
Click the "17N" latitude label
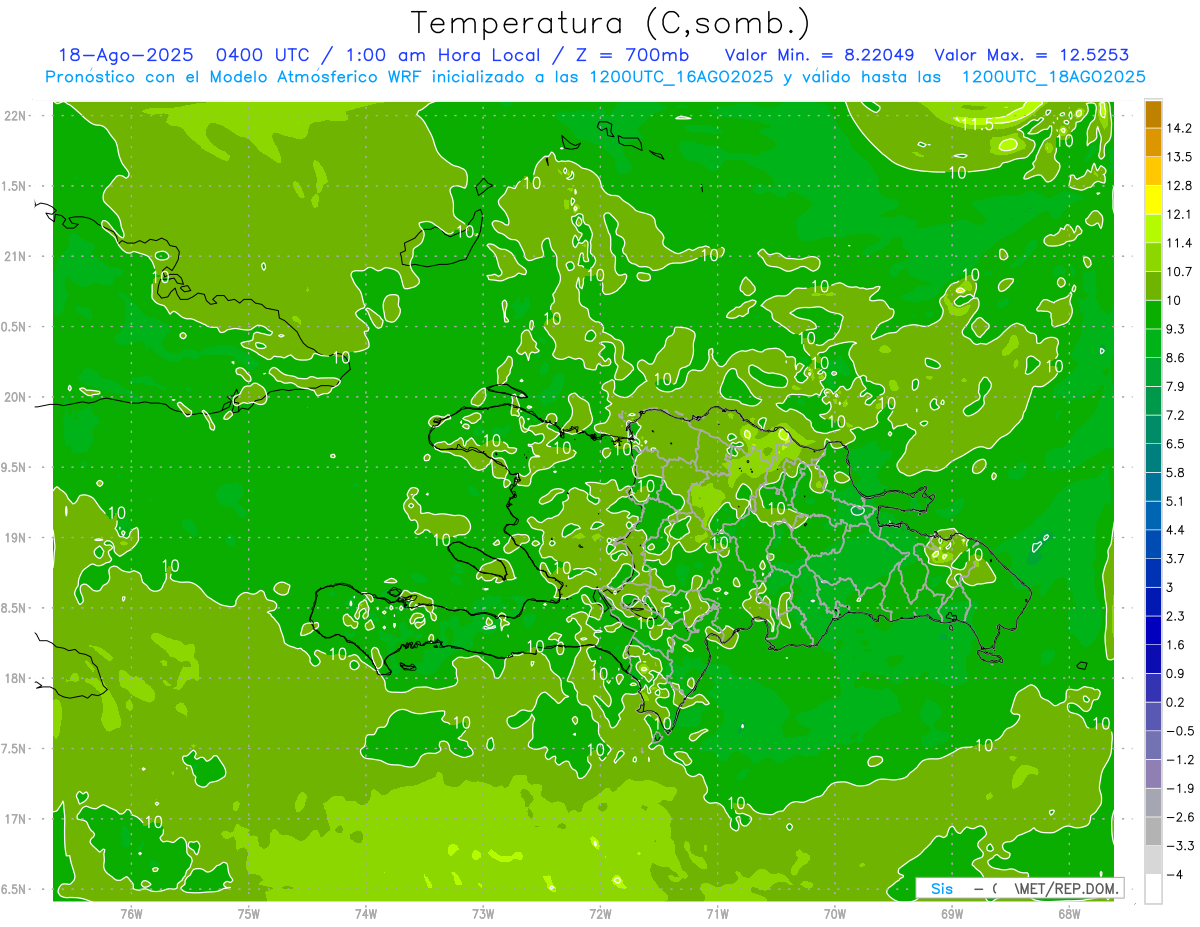pyautogui.click(x=17, y=819)
